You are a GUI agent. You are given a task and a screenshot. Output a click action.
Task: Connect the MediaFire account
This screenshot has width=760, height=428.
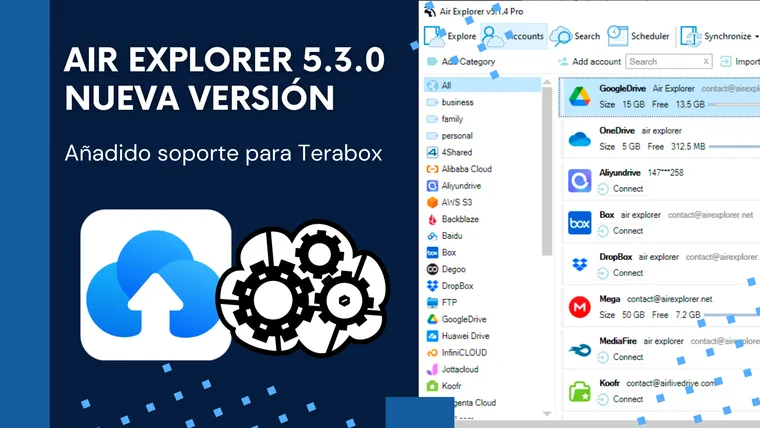tap(620, 357)
